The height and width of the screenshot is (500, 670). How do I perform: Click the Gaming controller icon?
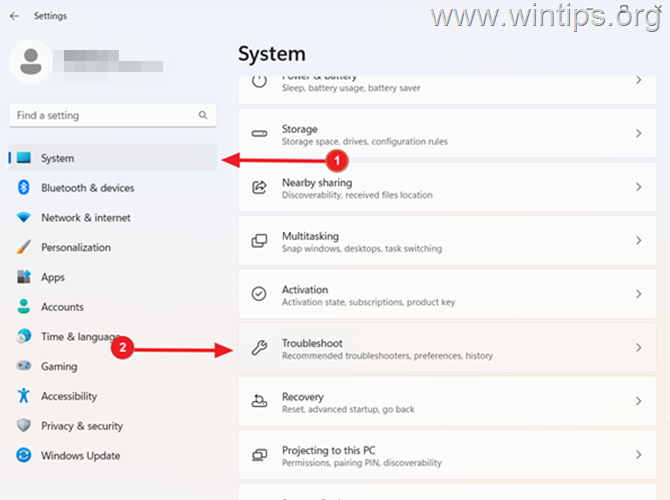click(24, 366)
